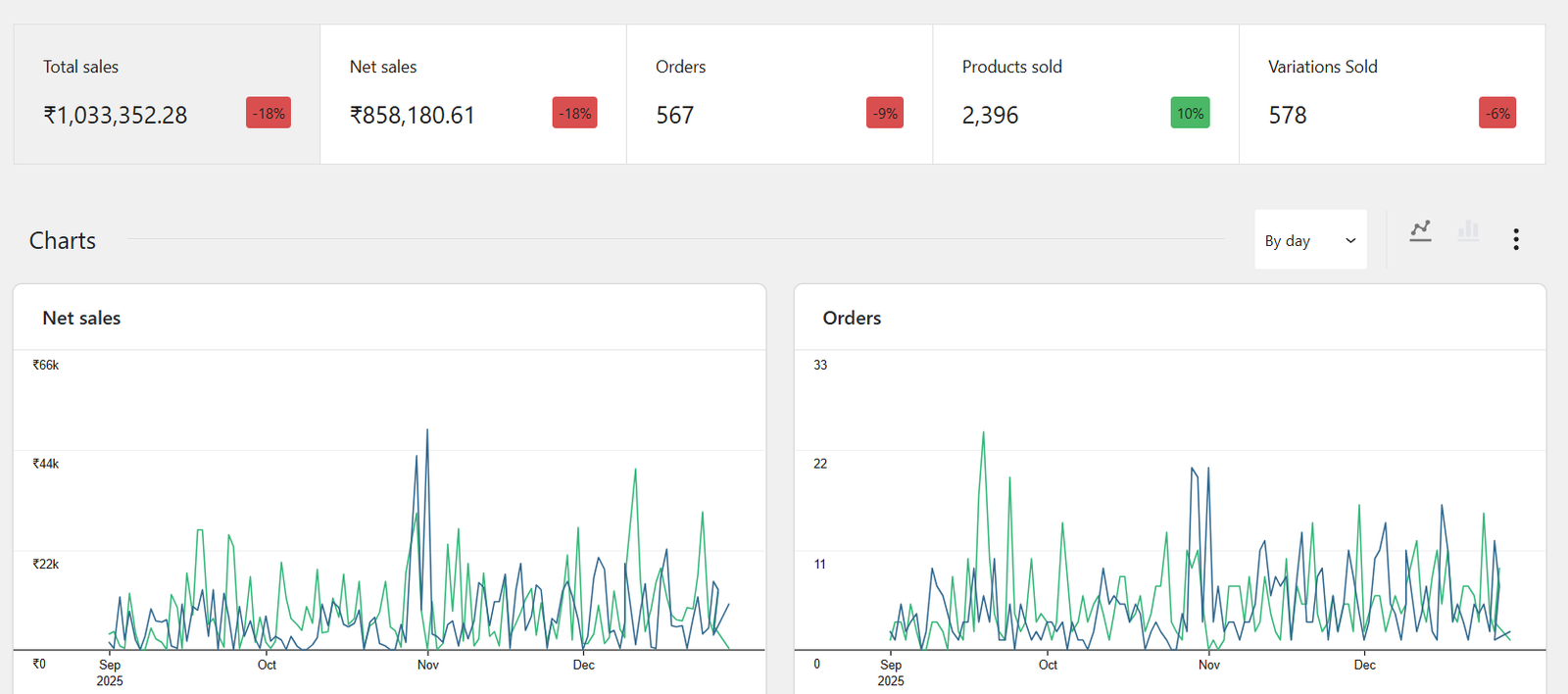1568x694 pixels.
Task: Switch to line chart view
Action: 1420,231
